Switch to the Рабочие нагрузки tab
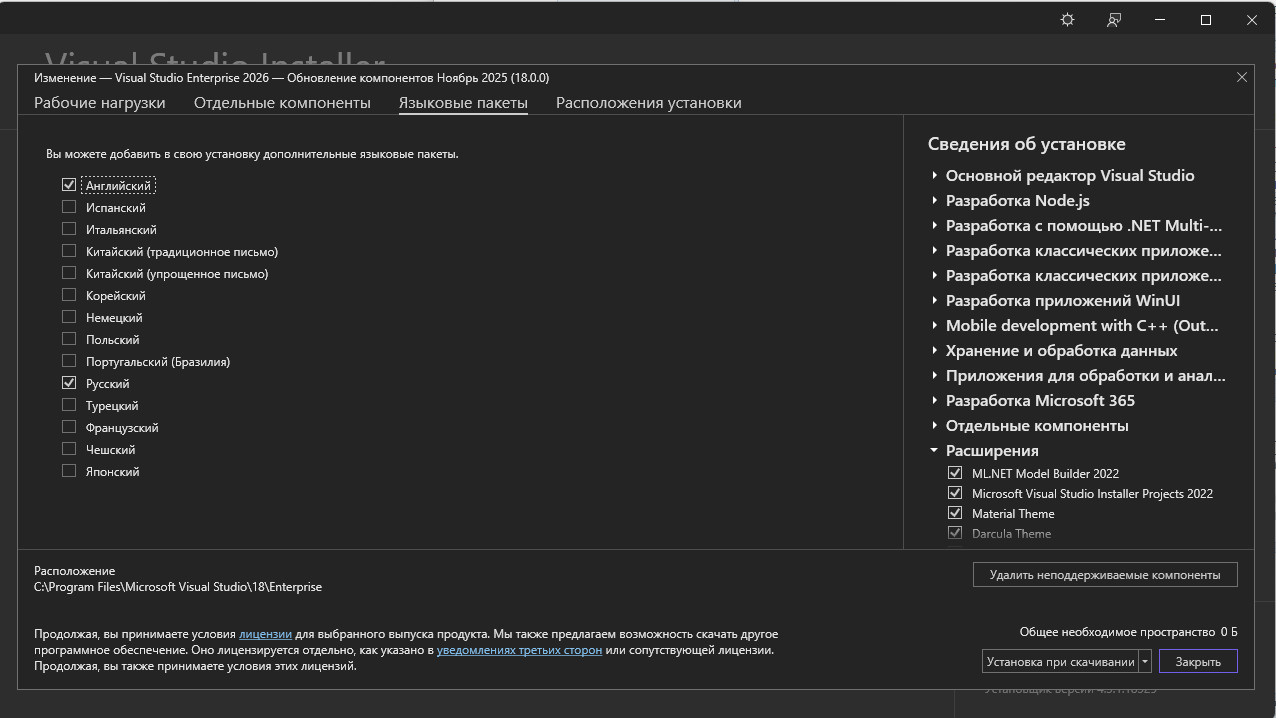 [x=100, y=103]
